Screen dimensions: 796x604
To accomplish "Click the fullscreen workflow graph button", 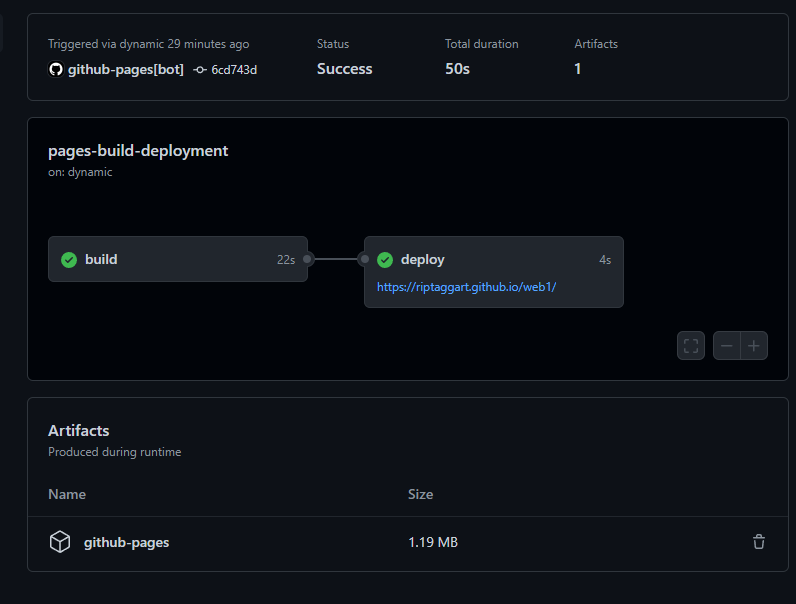I will pyautogui.click(x=691, y=346).
